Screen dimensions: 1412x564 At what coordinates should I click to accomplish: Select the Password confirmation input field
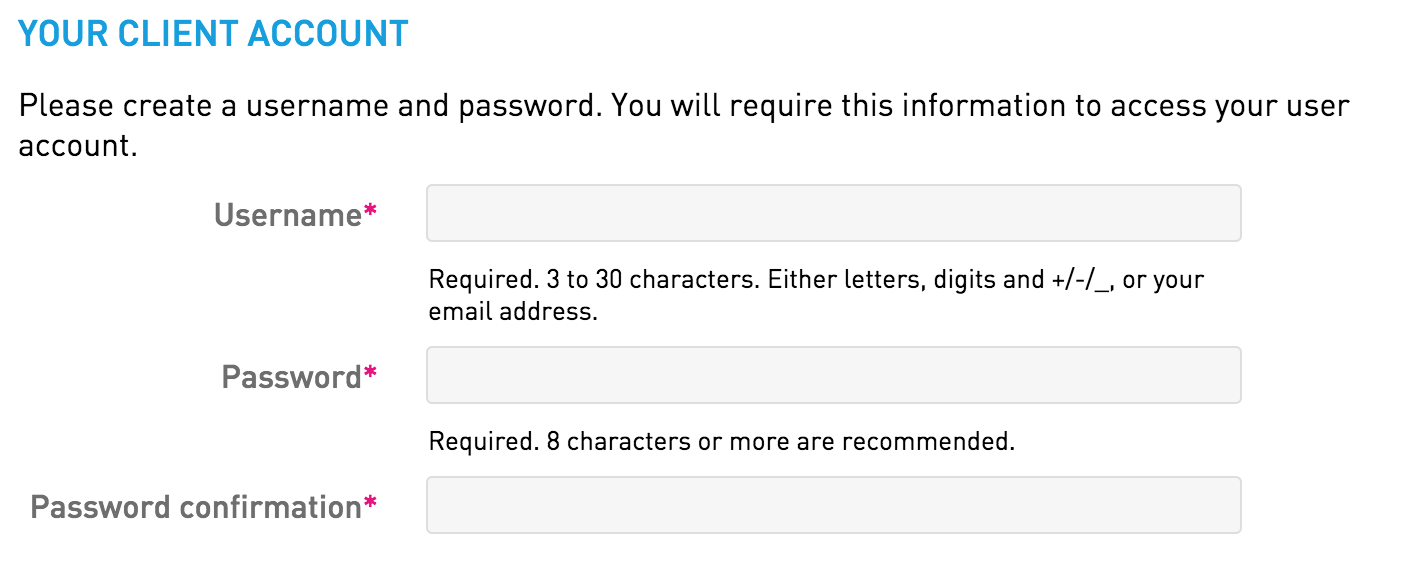tap(833, 505)
